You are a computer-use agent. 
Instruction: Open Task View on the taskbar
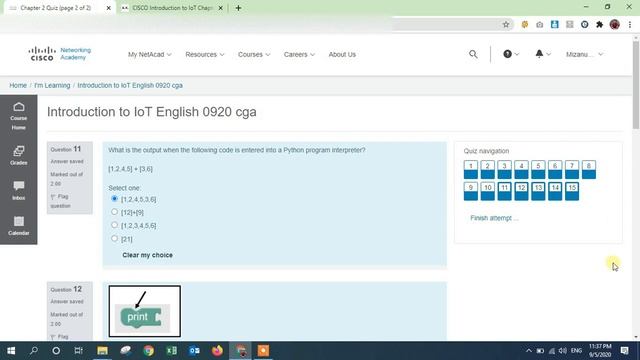point(78,351)
